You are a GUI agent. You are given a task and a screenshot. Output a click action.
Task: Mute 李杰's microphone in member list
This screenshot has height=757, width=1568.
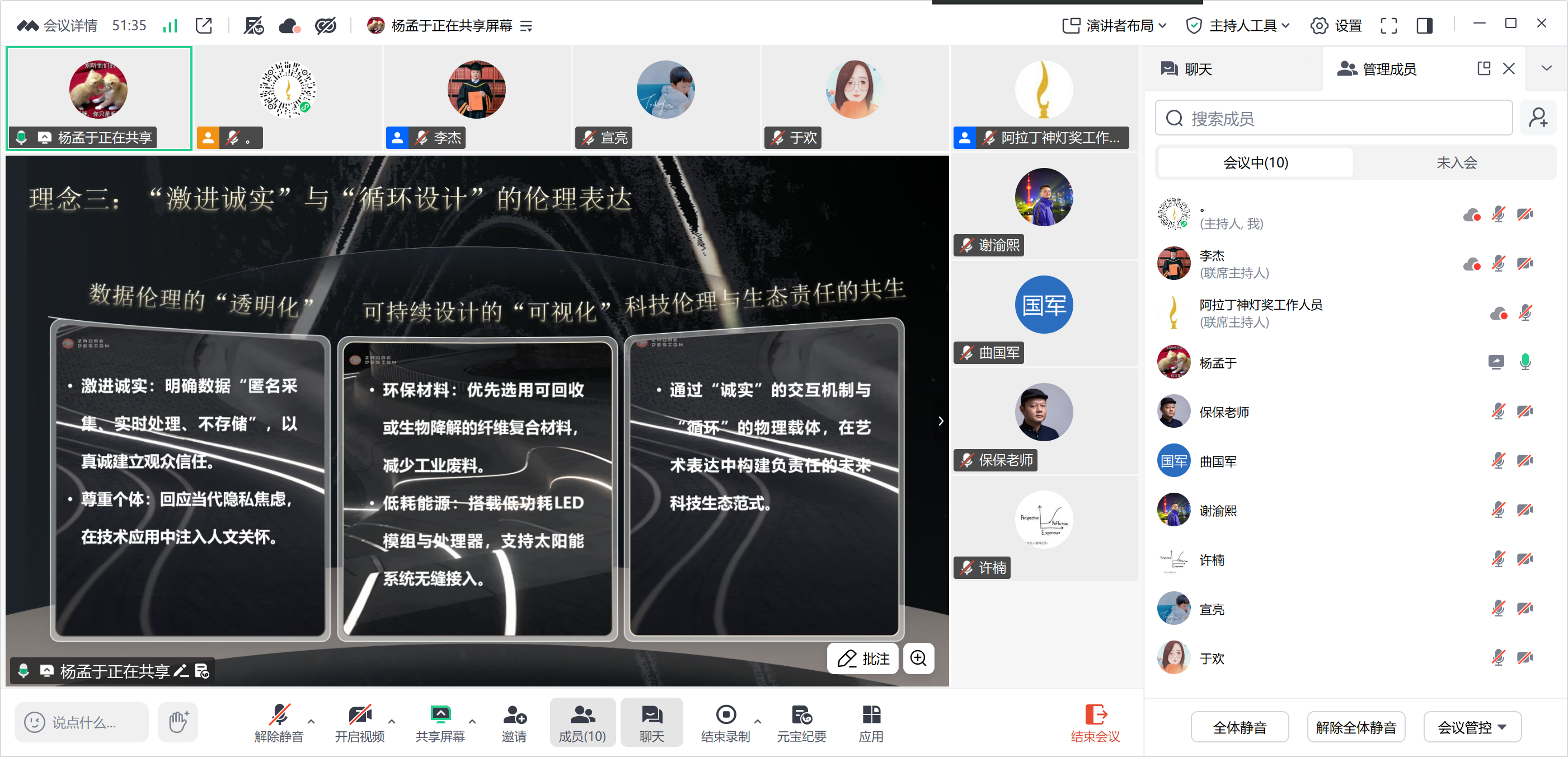click(1499, 263)
